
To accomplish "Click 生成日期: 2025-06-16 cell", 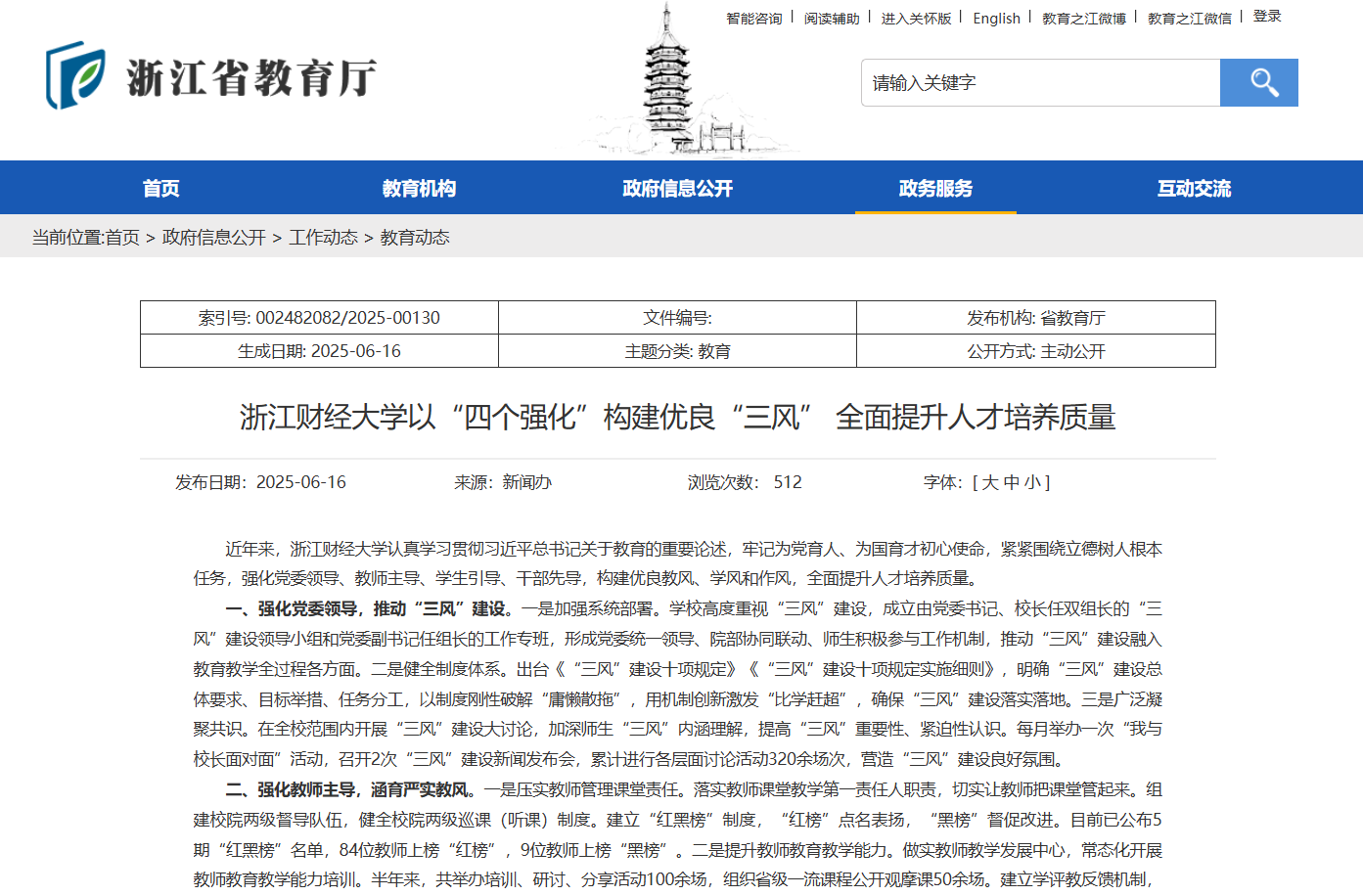I will click(319, 351).
